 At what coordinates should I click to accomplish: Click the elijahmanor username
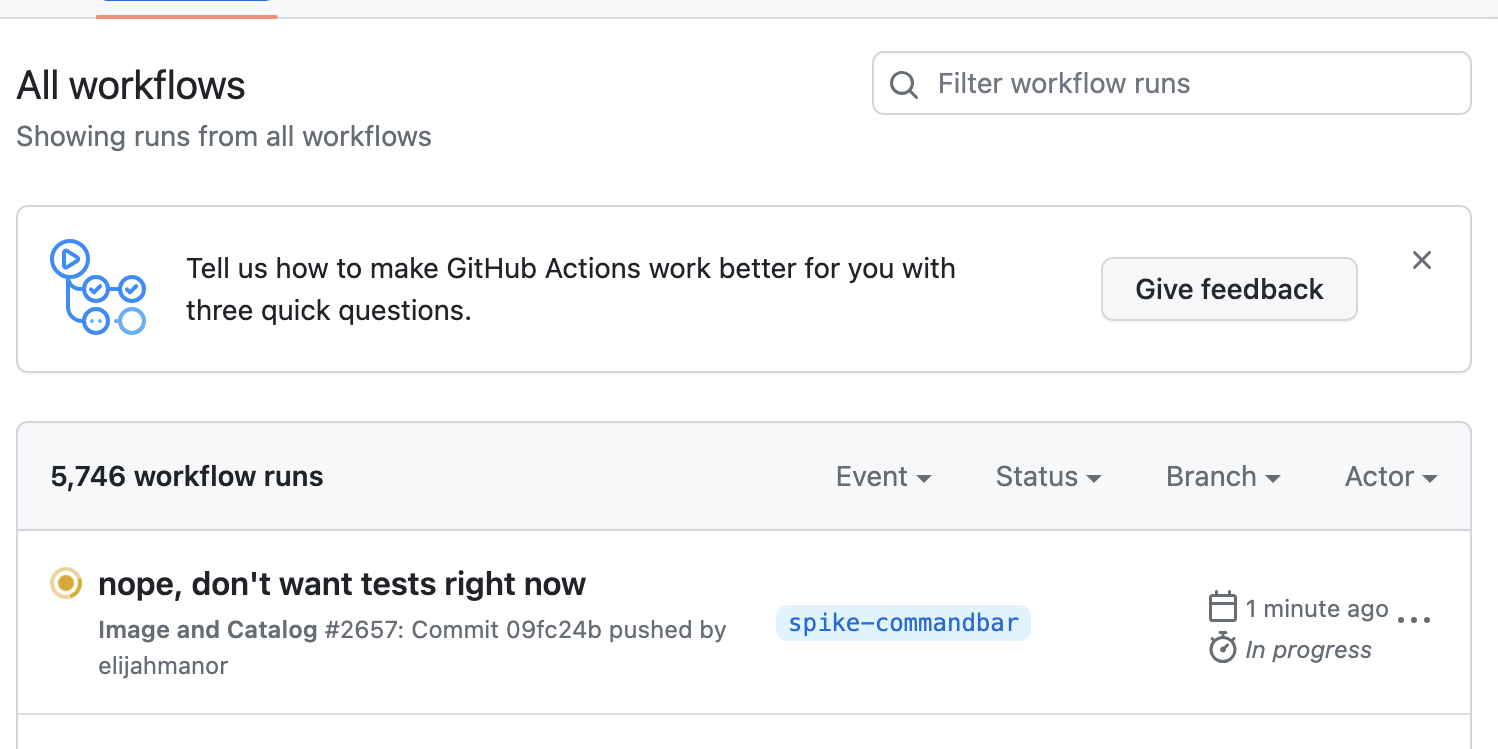pos(163,666)
